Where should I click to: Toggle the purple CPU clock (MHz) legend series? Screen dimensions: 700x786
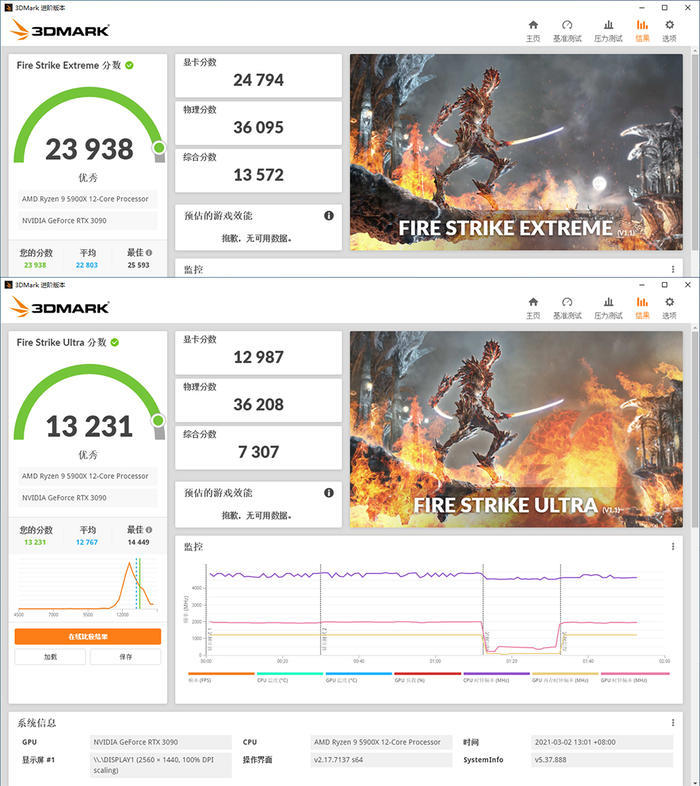[x=496, y=677]
